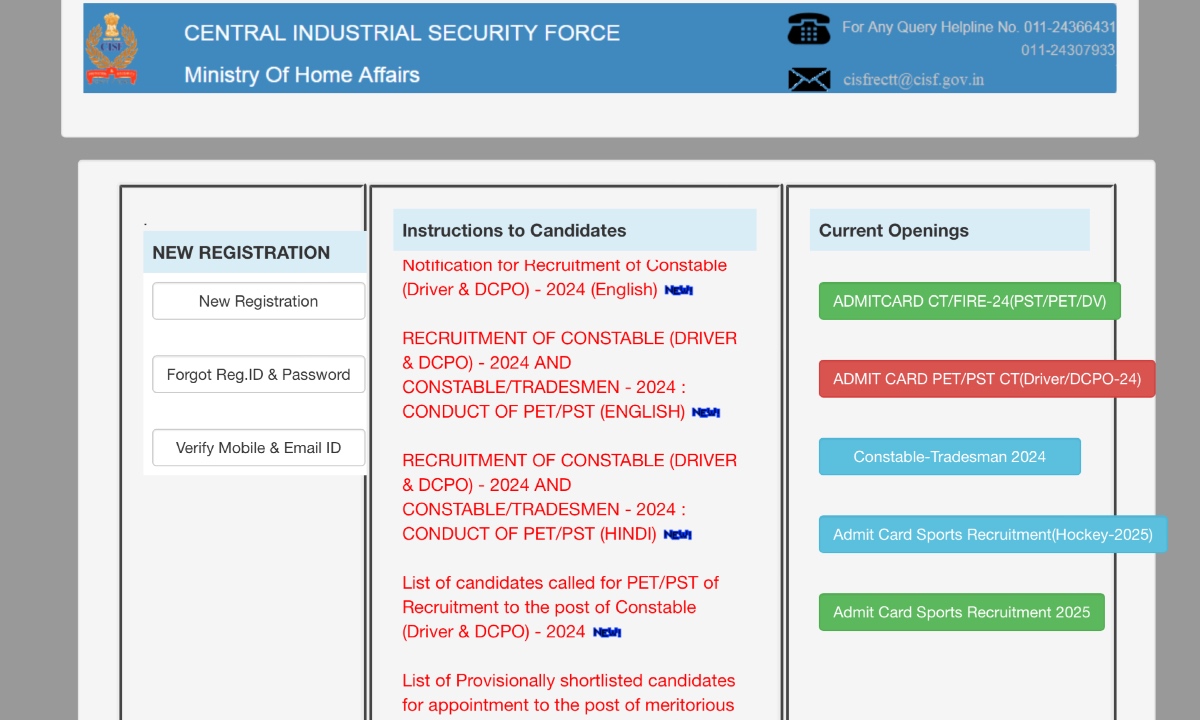Screen dimensions: 1200x720
Task: Choose Forgot Reg.ID & Password
Action: click(x=258, y=375)
